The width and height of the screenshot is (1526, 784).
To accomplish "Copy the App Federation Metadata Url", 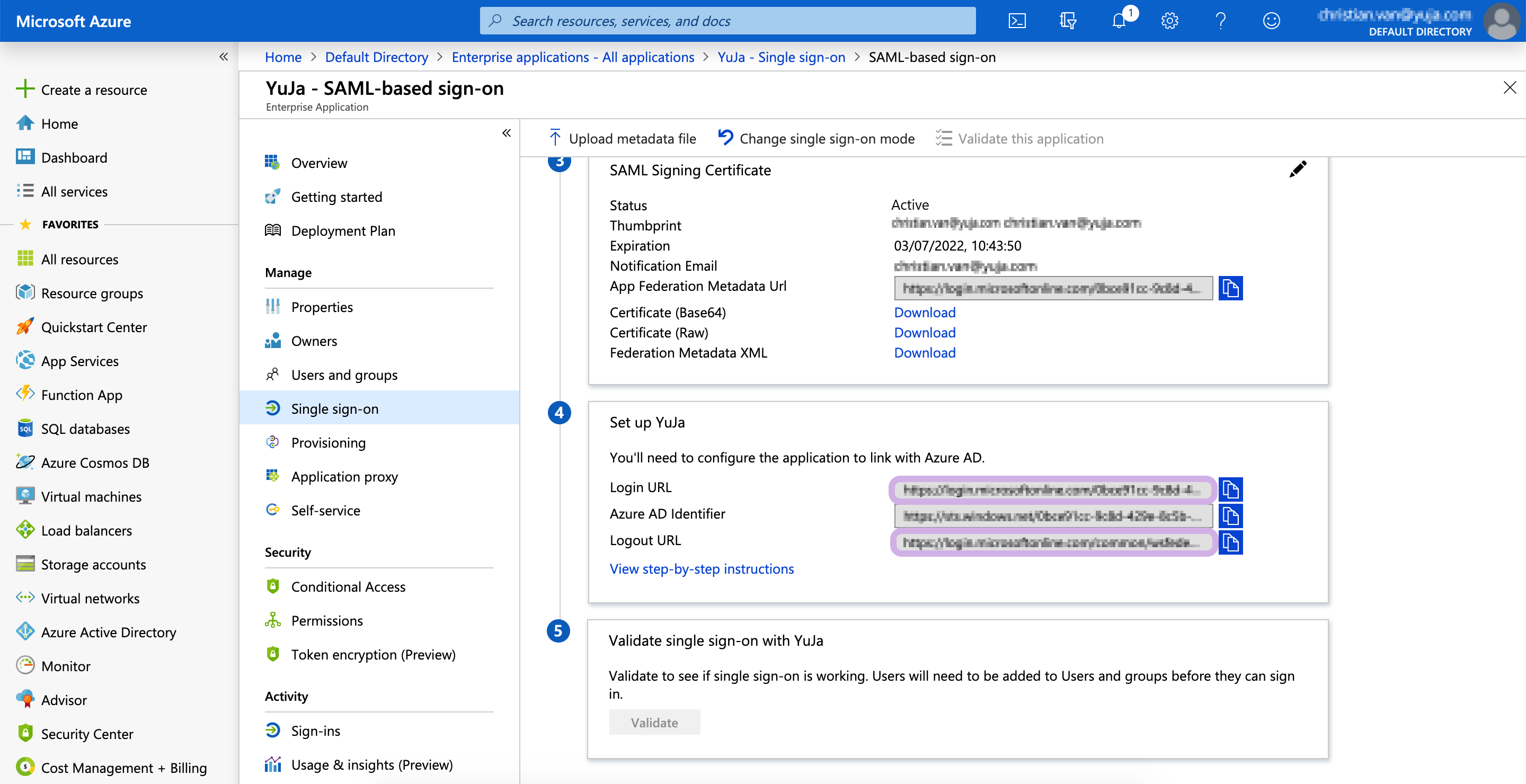I will click(x=1230, y=288).
